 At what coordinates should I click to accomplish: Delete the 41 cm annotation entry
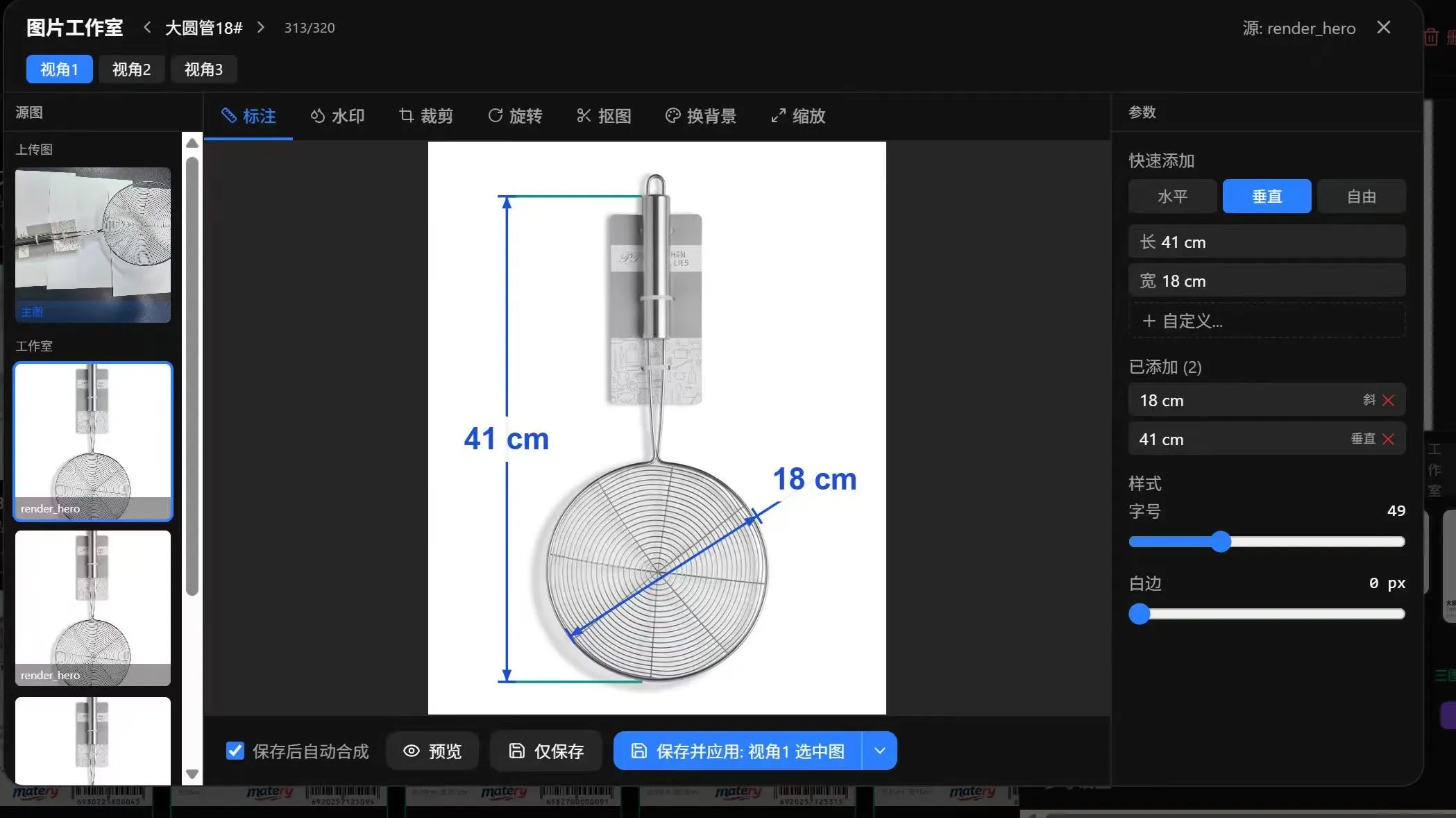click(1389, 439)
